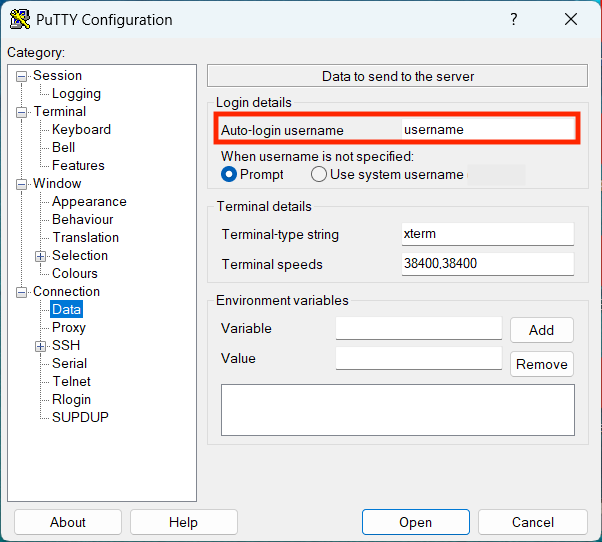The width and height of the screenshot is (602, 542).
Task: Open the Keyboard category
Action: pos(81,129)
